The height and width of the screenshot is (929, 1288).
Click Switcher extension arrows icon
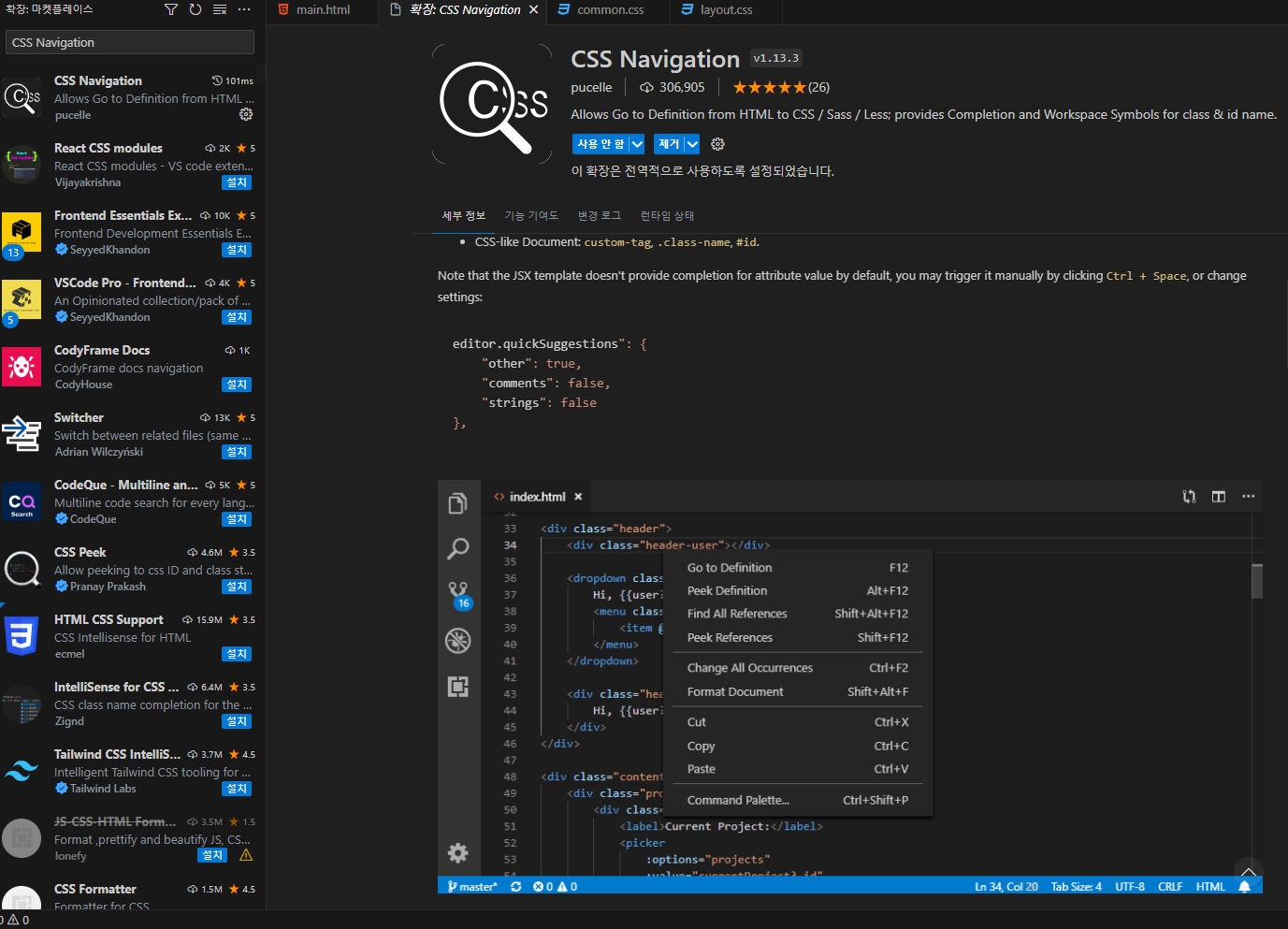pos(22,434)
